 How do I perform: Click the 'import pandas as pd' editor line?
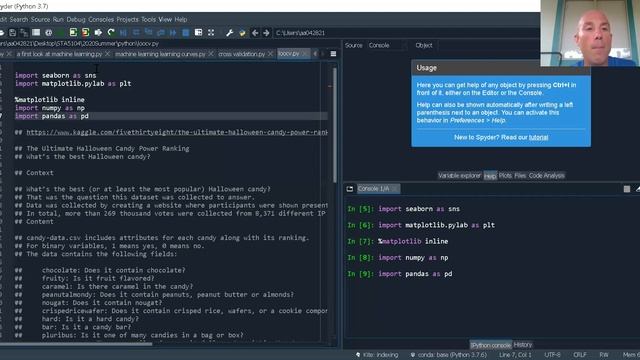click(171, 116)
